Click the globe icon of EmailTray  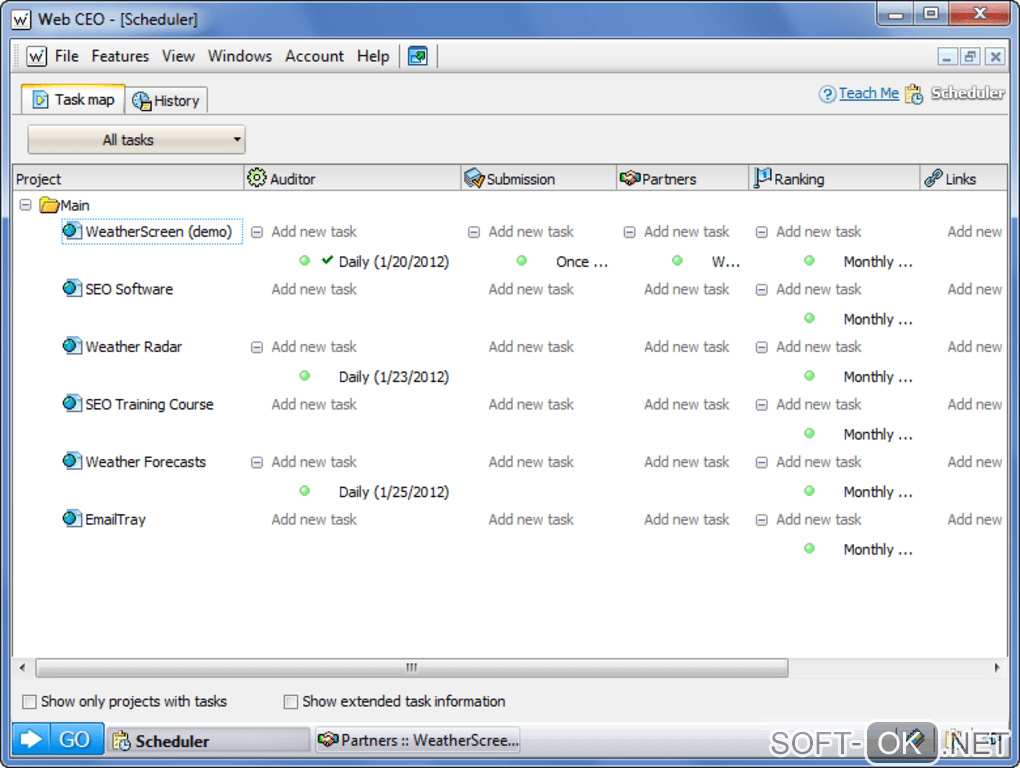[x=72, y=518]
